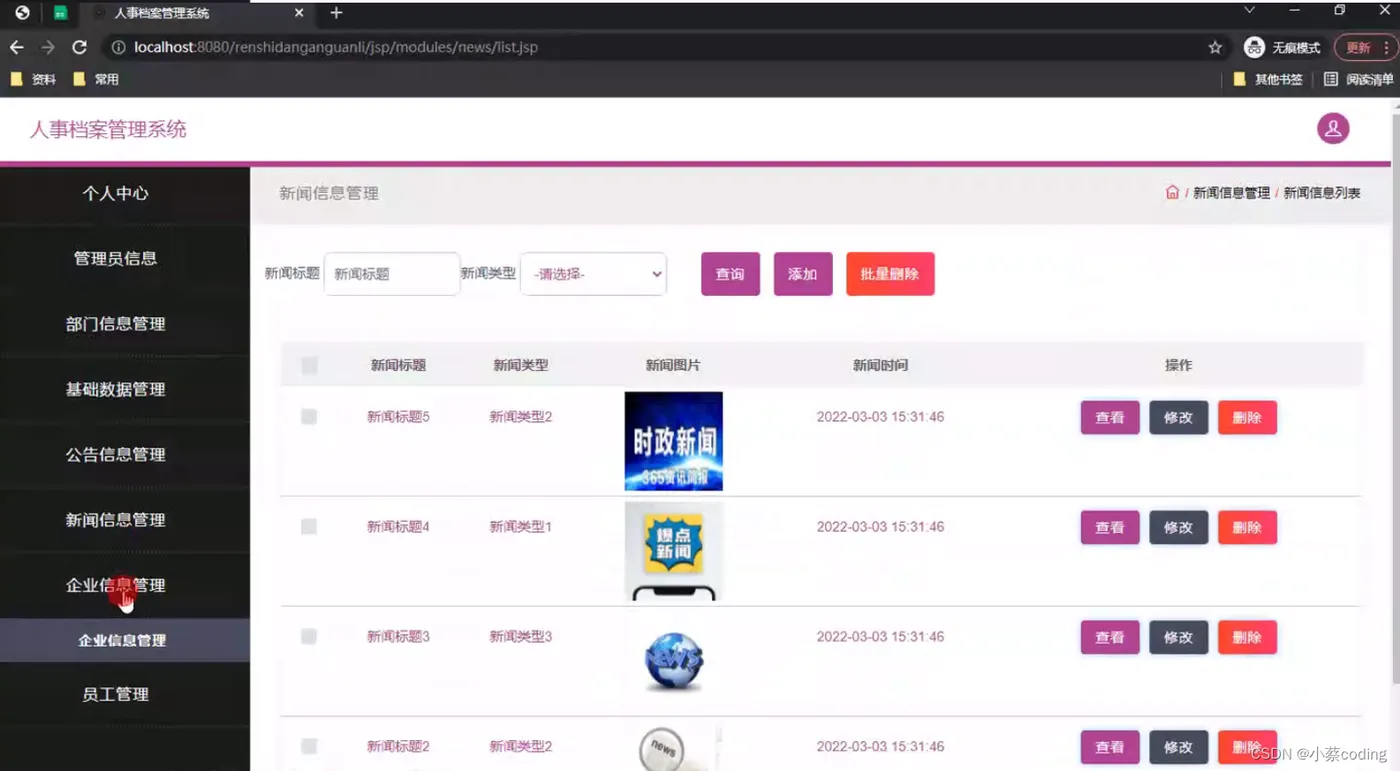1400x771 pixels.
Task: Check the box for 新闻标题3
Action: tap(309, 637)
